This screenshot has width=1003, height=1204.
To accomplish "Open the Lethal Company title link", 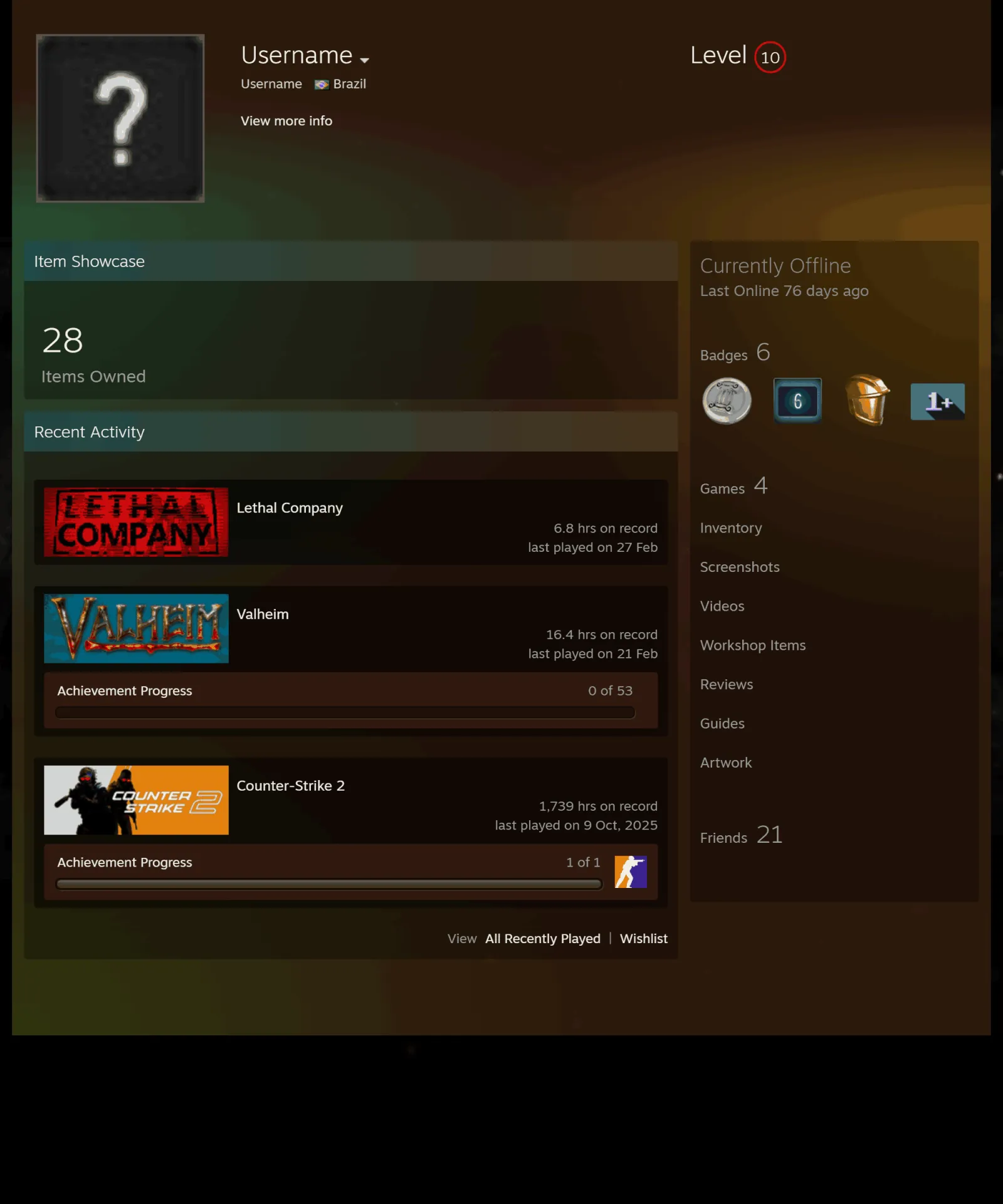I will pos(290,508).
